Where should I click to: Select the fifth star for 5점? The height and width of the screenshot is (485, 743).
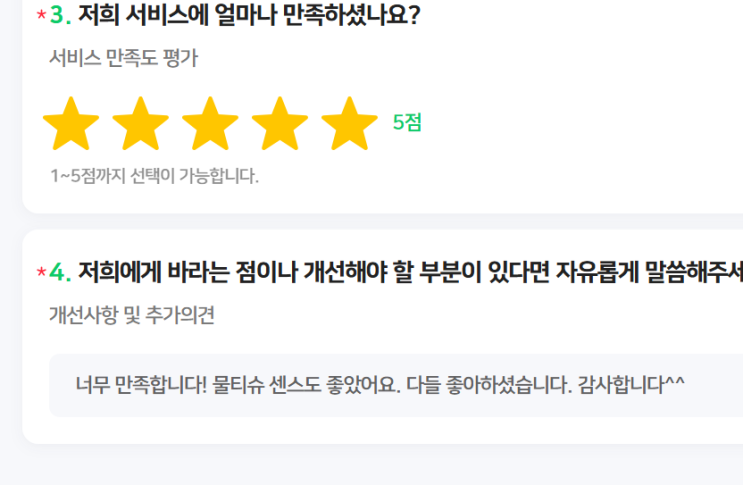coord(349,124)
